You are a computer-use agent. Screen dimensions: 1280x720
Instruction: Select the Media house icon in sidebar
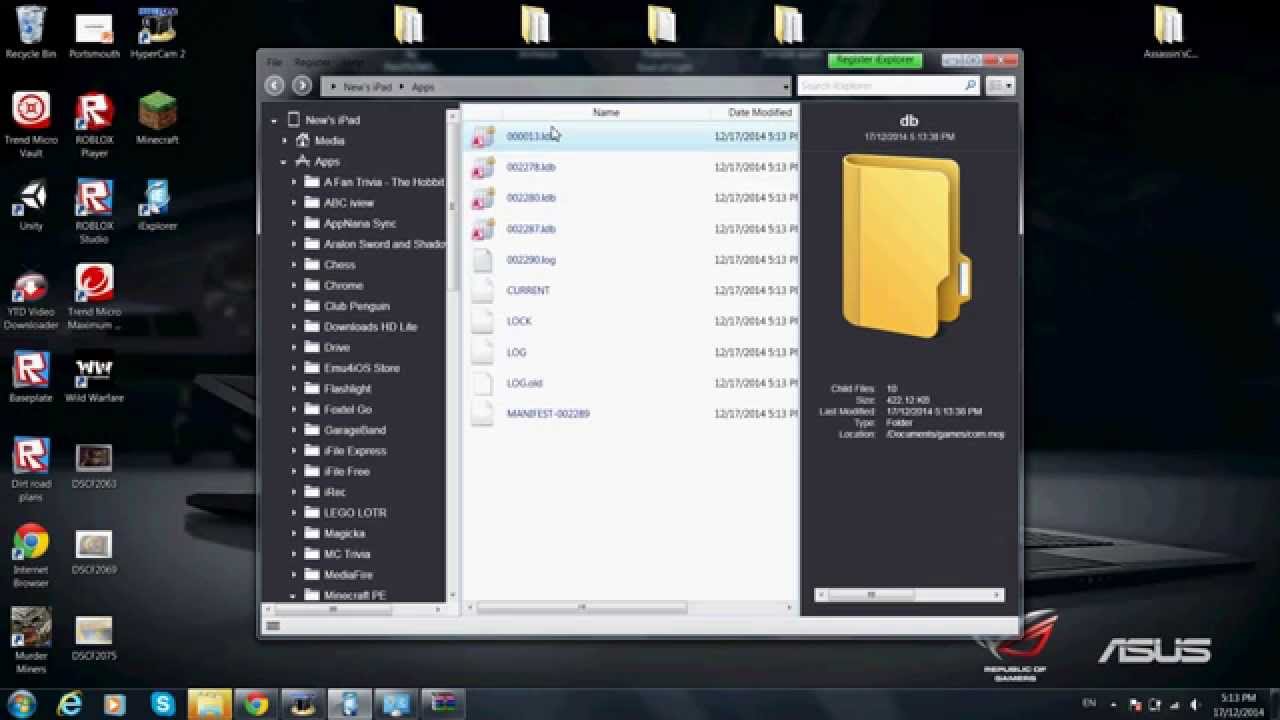tap(303, 140)
